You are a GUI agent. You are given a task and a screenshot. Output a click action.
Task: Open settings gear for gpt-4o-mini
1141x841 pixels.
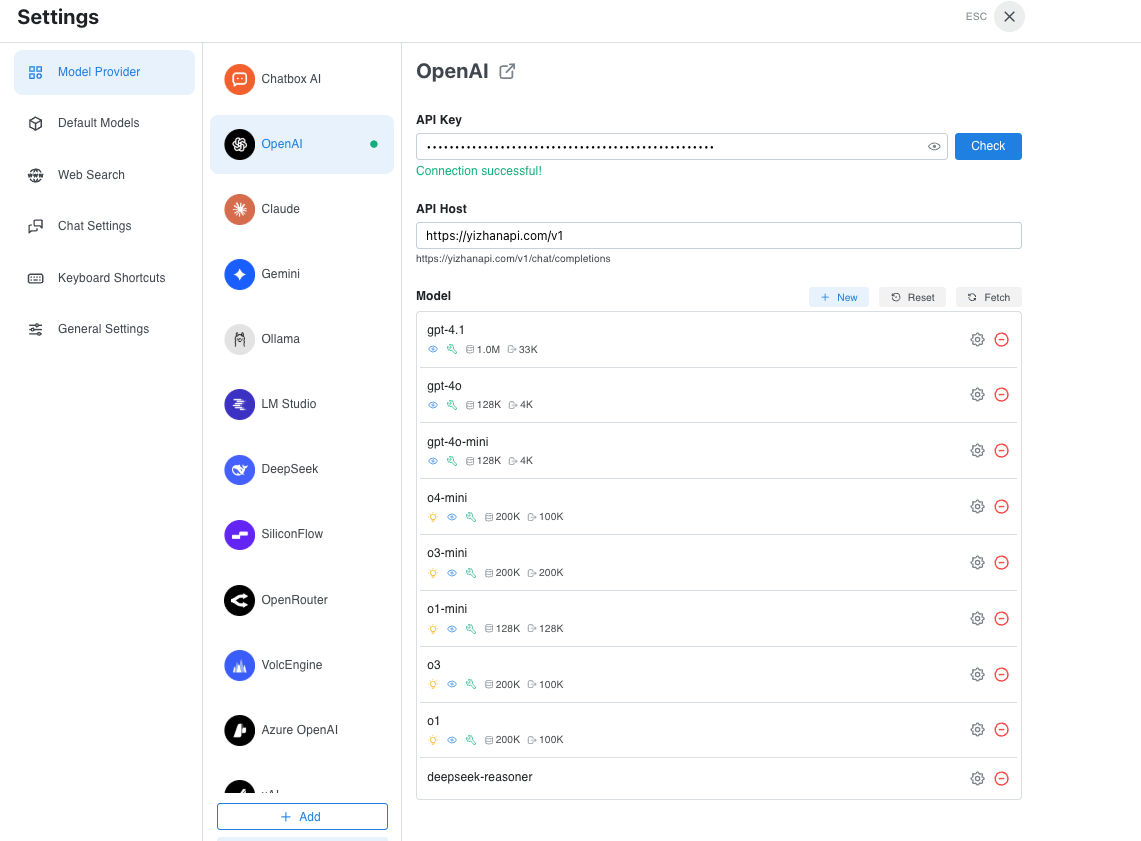[977, 450]
